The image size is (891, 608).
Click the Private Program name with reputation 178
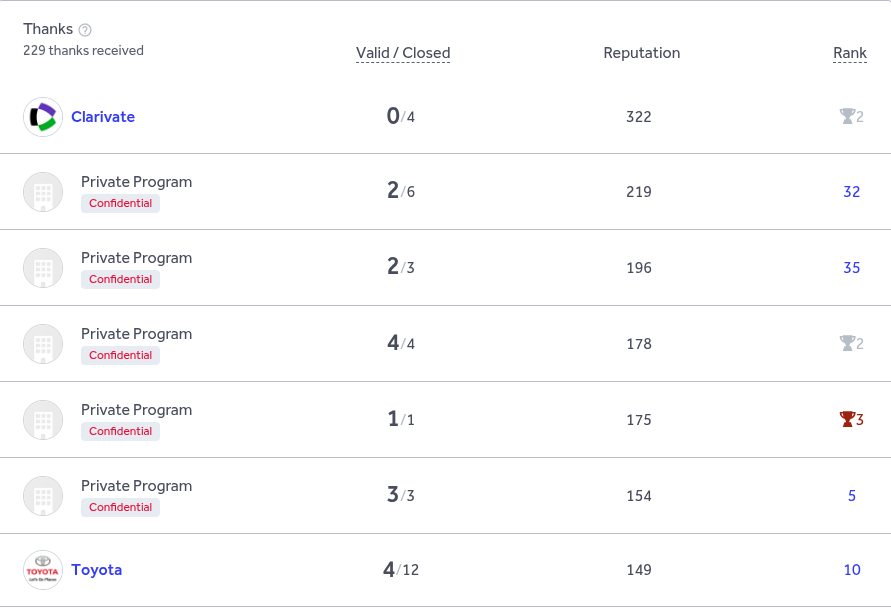tap(136, 334)
